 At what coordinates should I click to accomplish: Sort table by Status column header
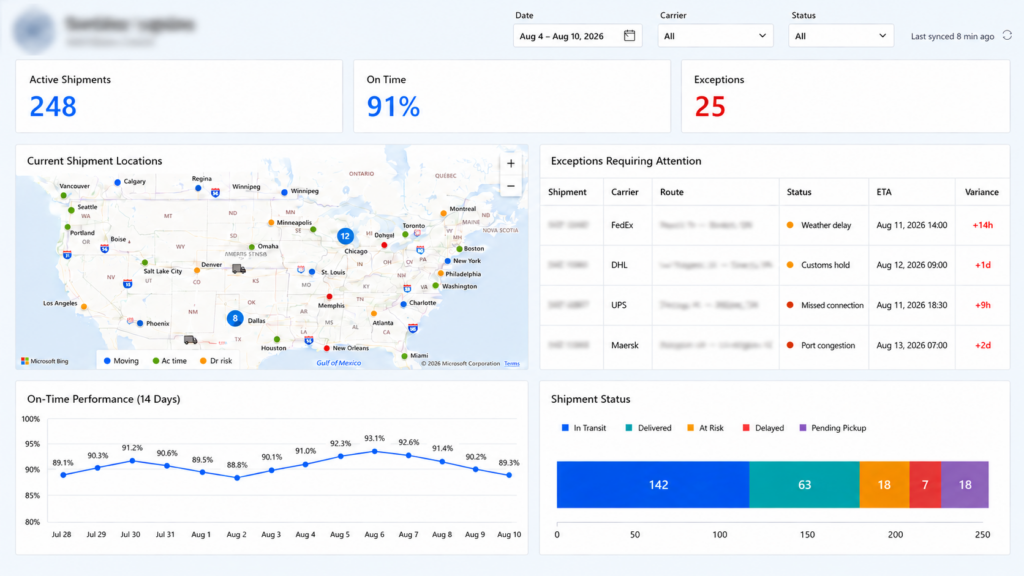tap(799, 192)
